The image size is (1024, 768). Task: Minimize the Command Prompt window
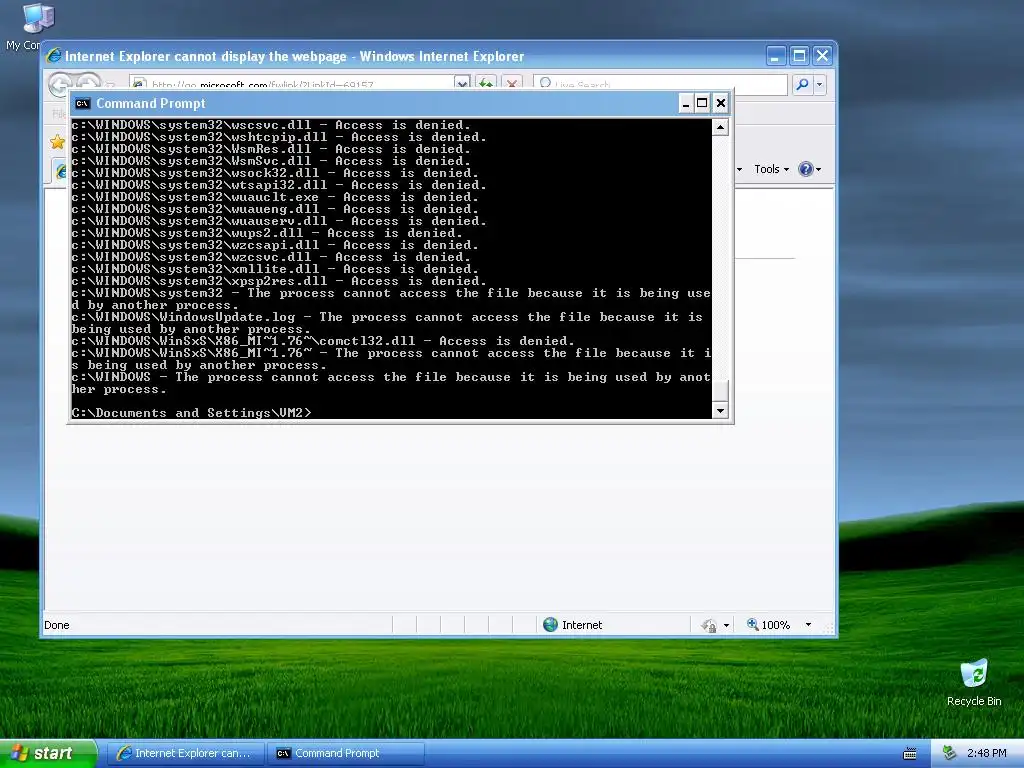pos(686,103)
